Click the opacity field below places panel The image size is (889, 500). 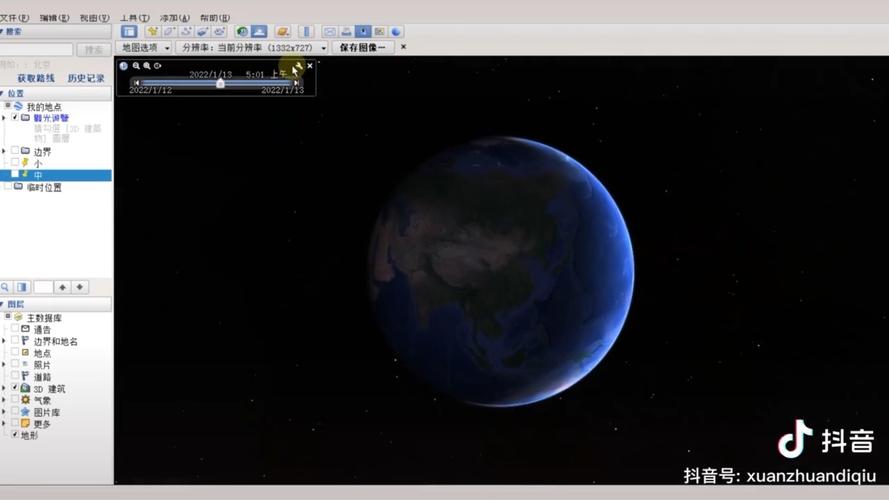pos(43,287)
